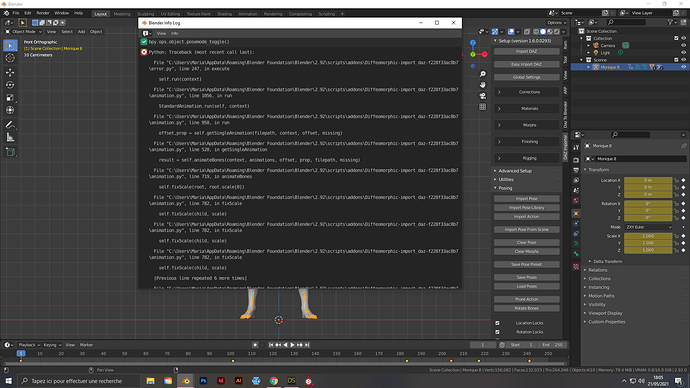The height and width of the screenshot is (388, 690).
Task: Open the Physics properties tab
Action: click(576, 223)
